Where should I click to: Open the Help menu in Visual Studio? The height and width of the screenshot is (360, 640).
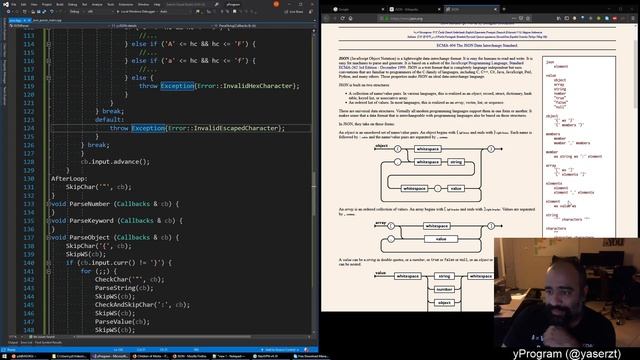(x=157, y=4)
